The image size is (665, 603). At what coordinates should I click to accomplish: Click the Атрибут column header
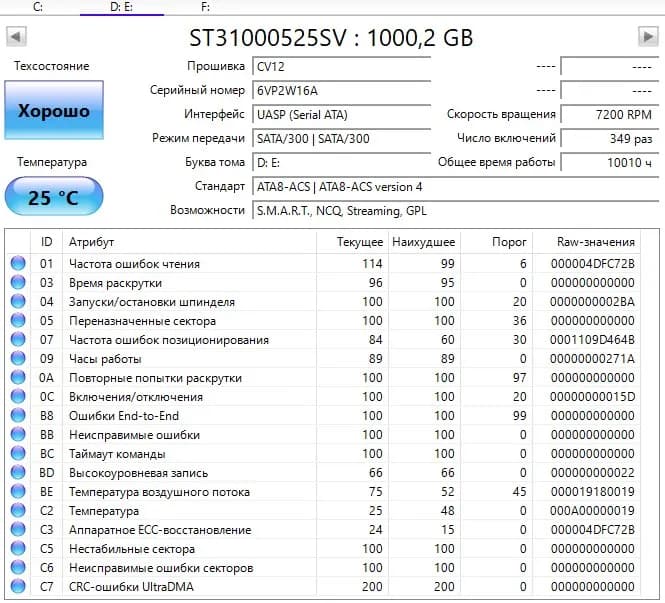[x=189, y=242]
